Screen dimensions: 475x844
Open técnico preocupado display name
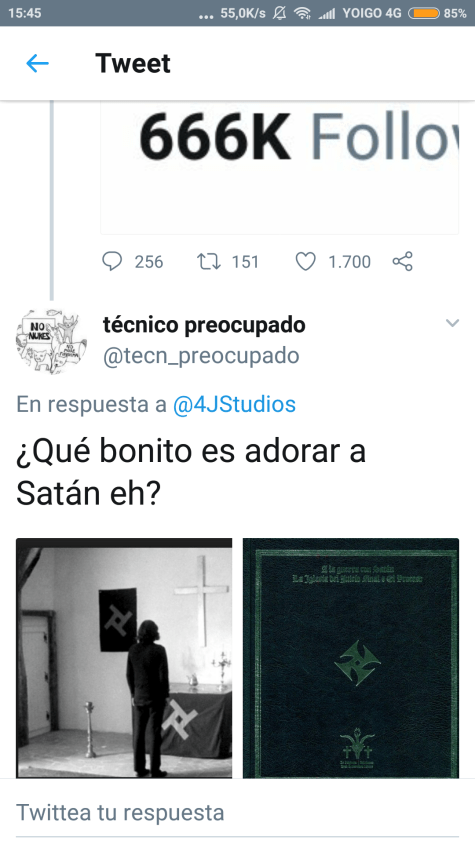tap(204, 325)
